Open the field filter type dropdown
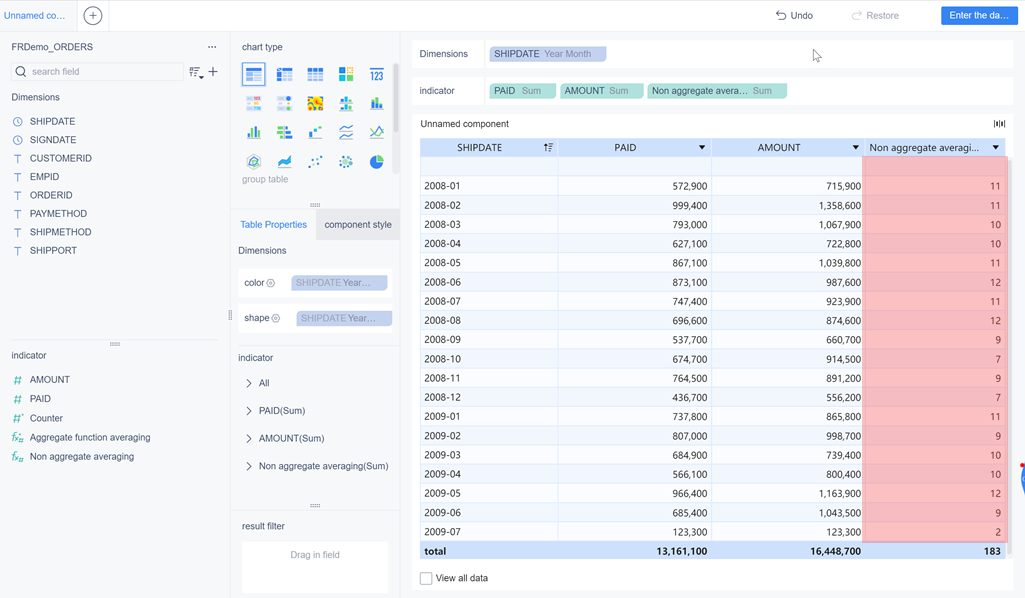This screenshot has height=598, width=1025. click(196, 72)
